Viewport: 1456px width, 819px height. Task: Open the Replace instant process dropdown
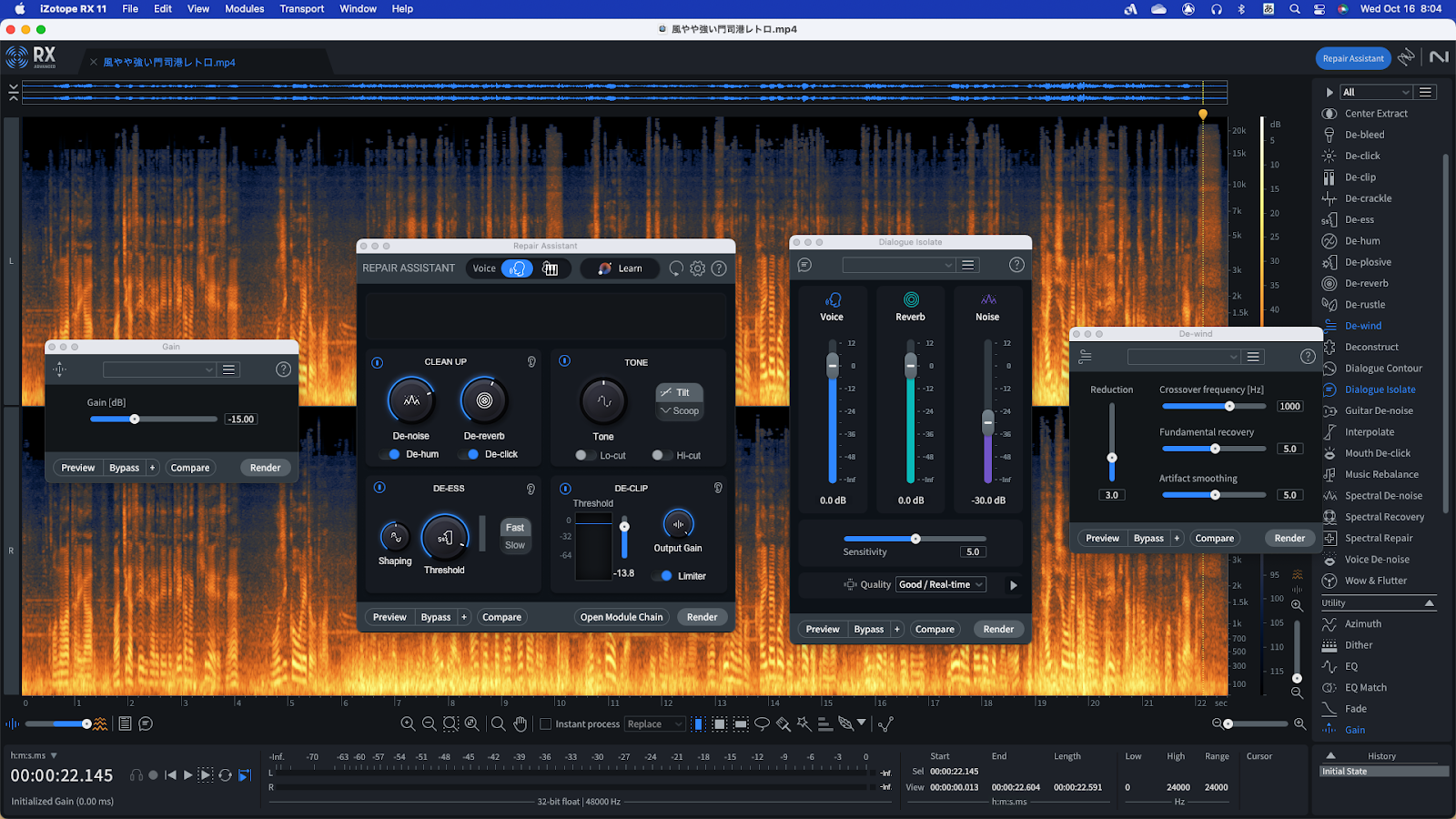click(654, 724)
